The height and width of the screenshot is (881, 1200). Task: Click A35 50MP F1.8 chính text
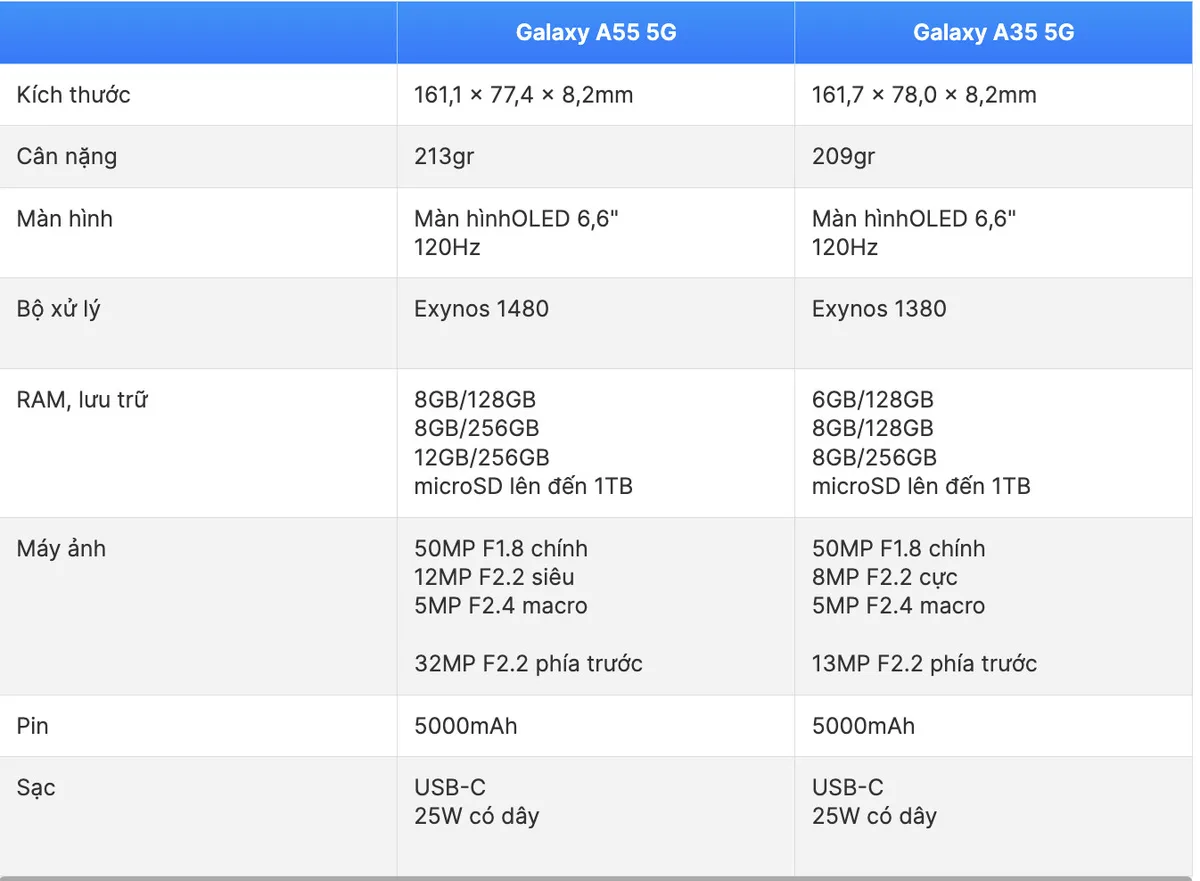coord(899,549)
